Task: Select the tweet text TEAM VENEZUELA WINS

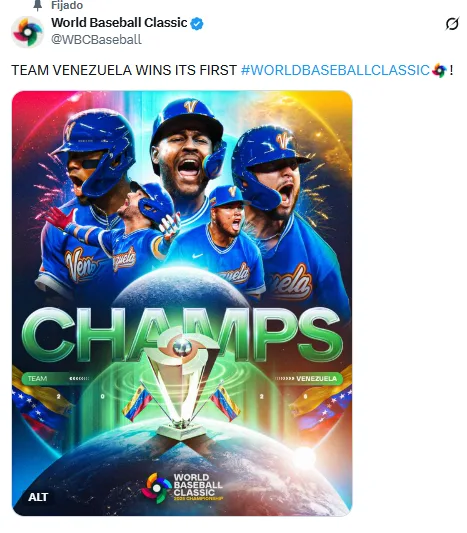Action: (x=92, y=70)
